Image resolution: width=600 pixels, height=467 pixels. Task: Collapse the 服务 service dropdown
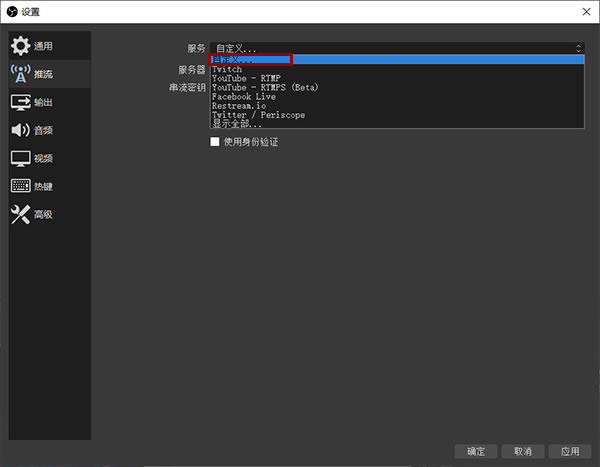397,48
